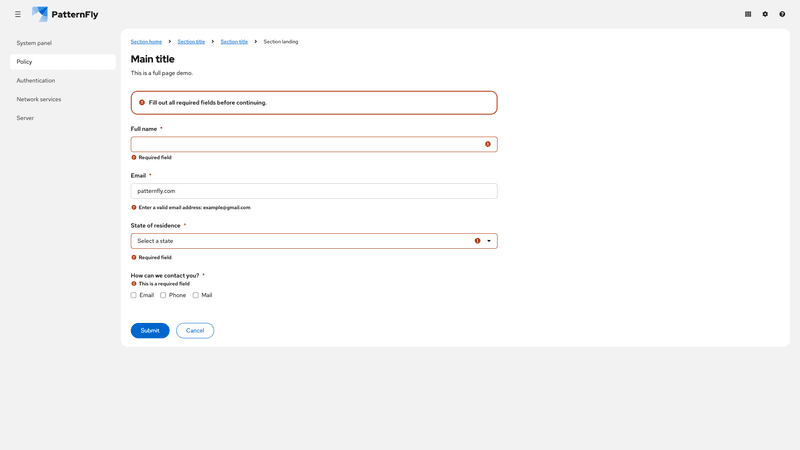Click the help question mark icon
Viewport: 800px width, 450px height.
tap(782, 14)
